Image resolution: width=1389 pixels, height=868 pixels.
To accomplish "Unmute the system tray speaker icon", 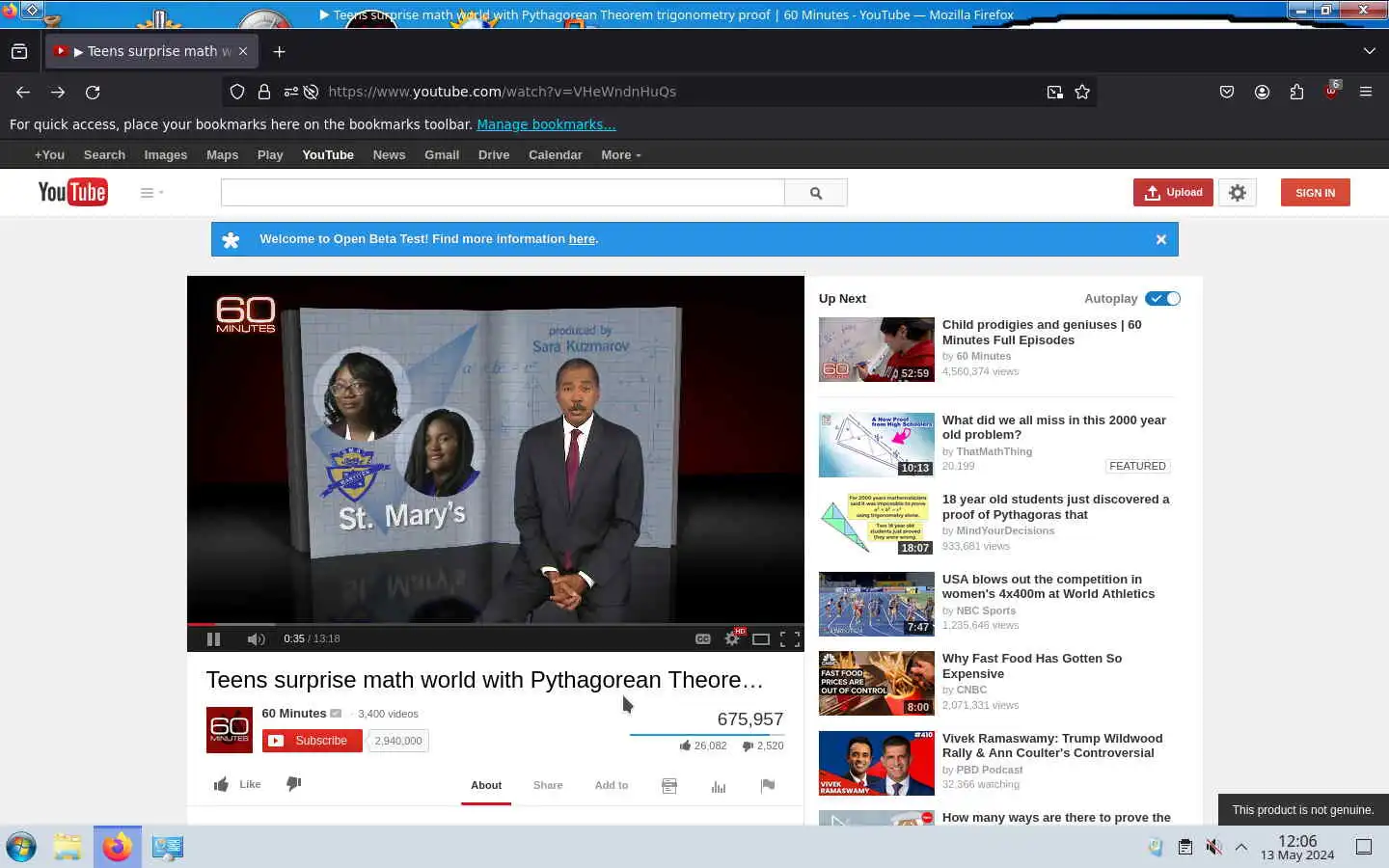I will (x=1213, y=847).
